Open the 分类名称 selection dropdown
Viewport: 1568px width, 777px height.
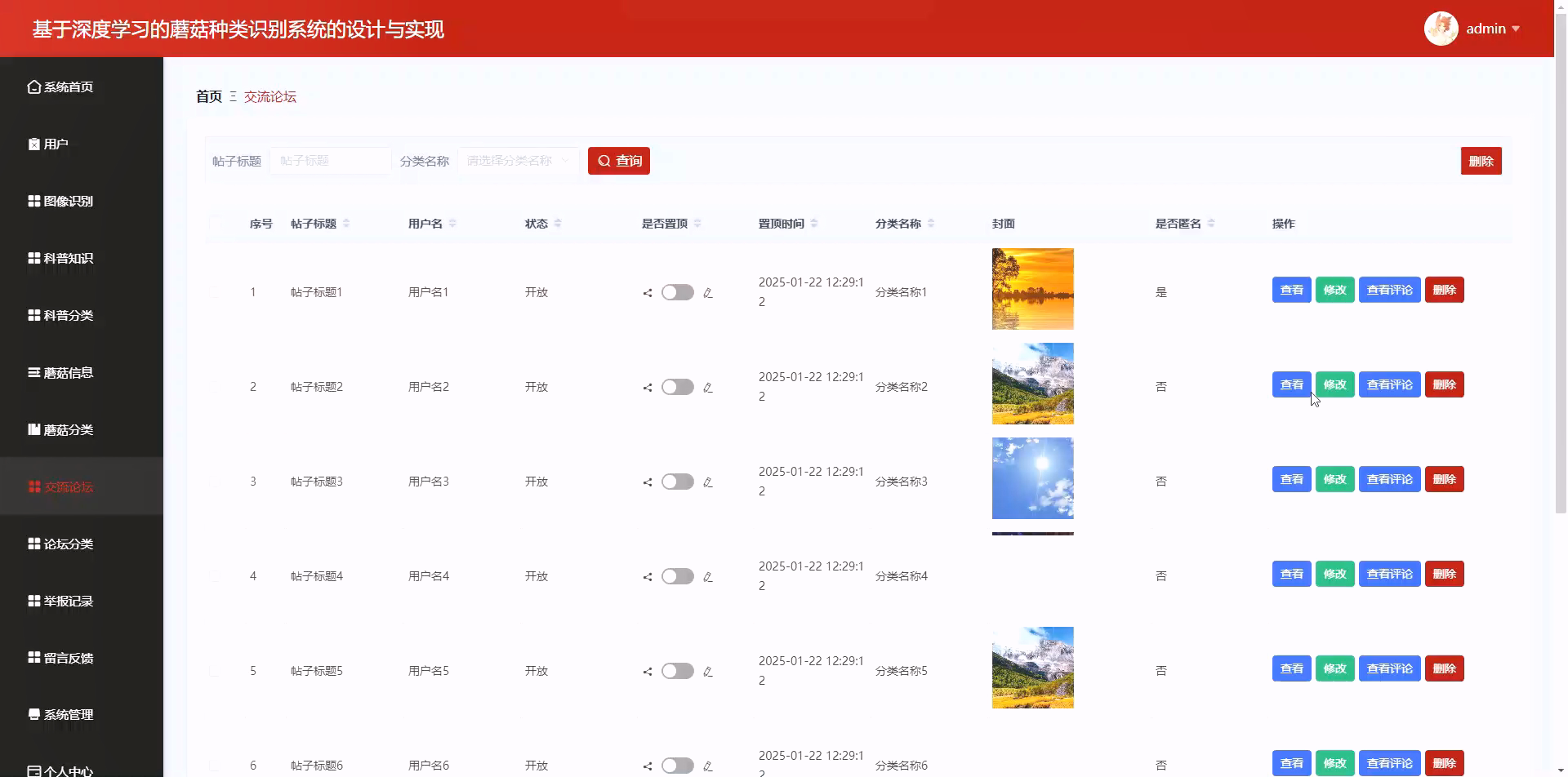tap(518, 161)
